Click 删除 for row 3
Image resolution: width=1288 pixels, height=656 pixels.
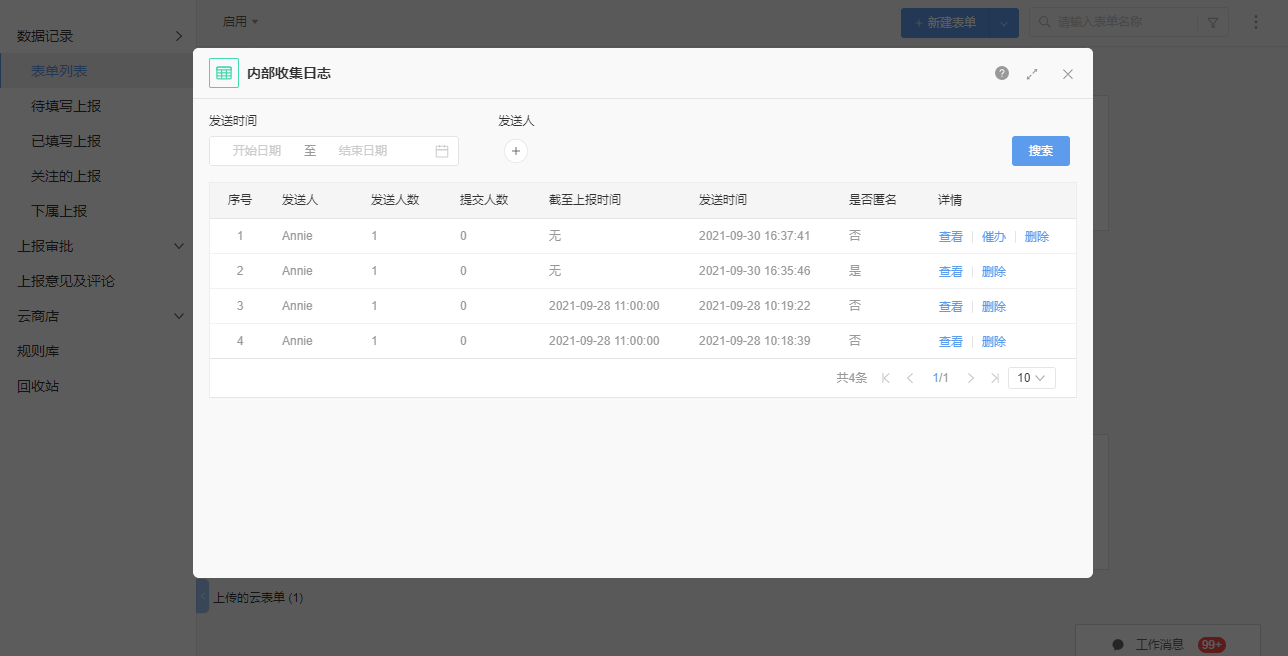(x=993, y=307)
